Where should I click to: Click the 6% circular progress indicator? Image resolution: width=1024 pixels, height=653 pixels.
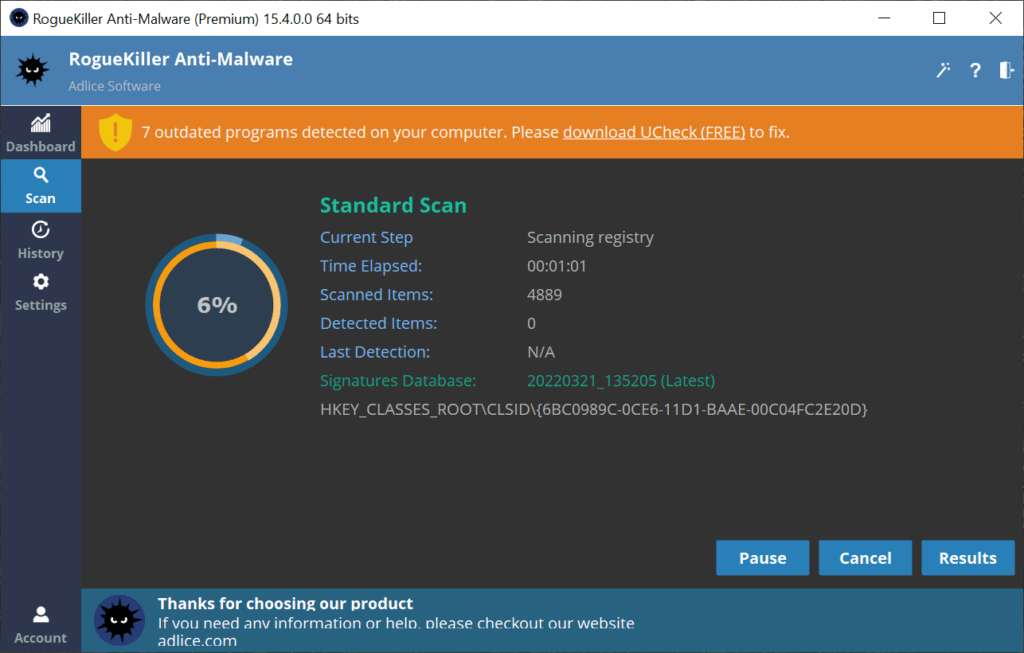[217, 305]
